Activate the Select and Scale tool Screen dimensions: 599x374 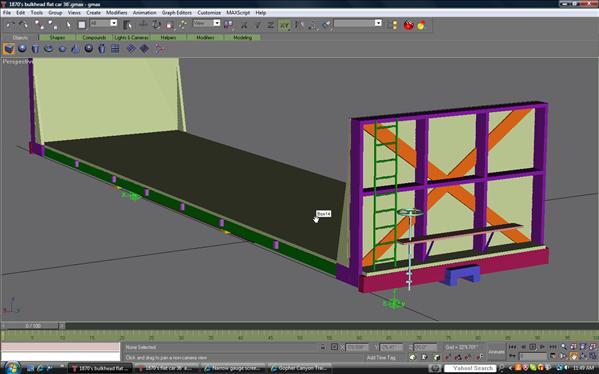click(x=170, y=25)
